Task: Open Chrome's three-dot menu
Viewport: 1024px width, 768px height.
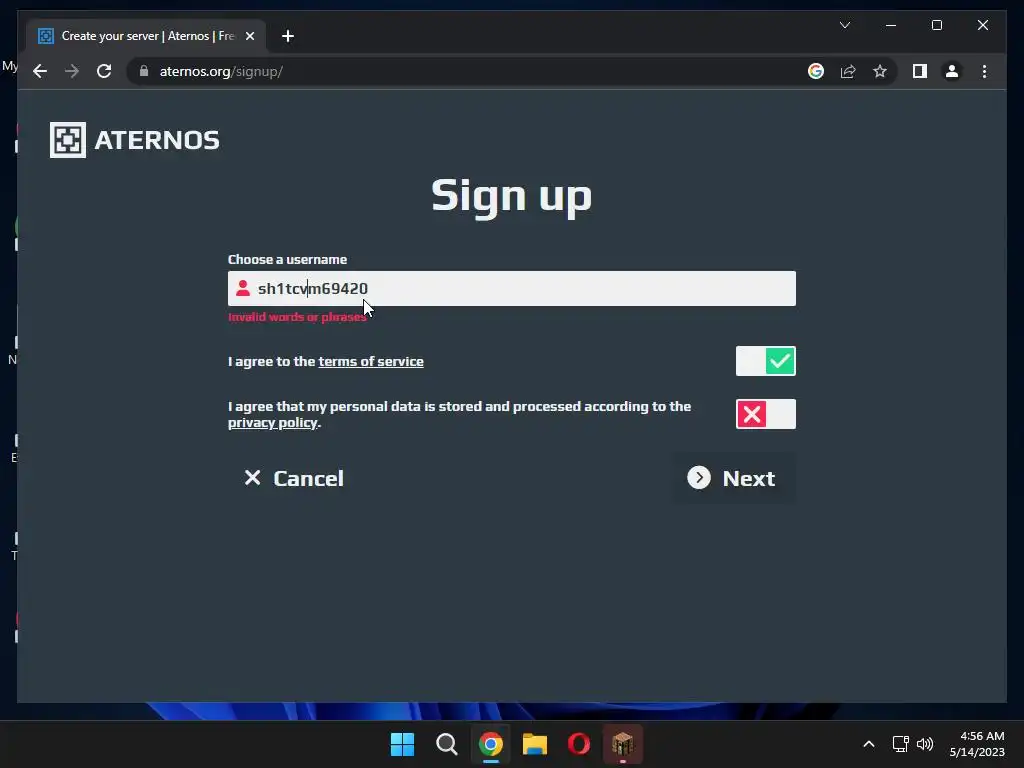Action: (984, 71)
